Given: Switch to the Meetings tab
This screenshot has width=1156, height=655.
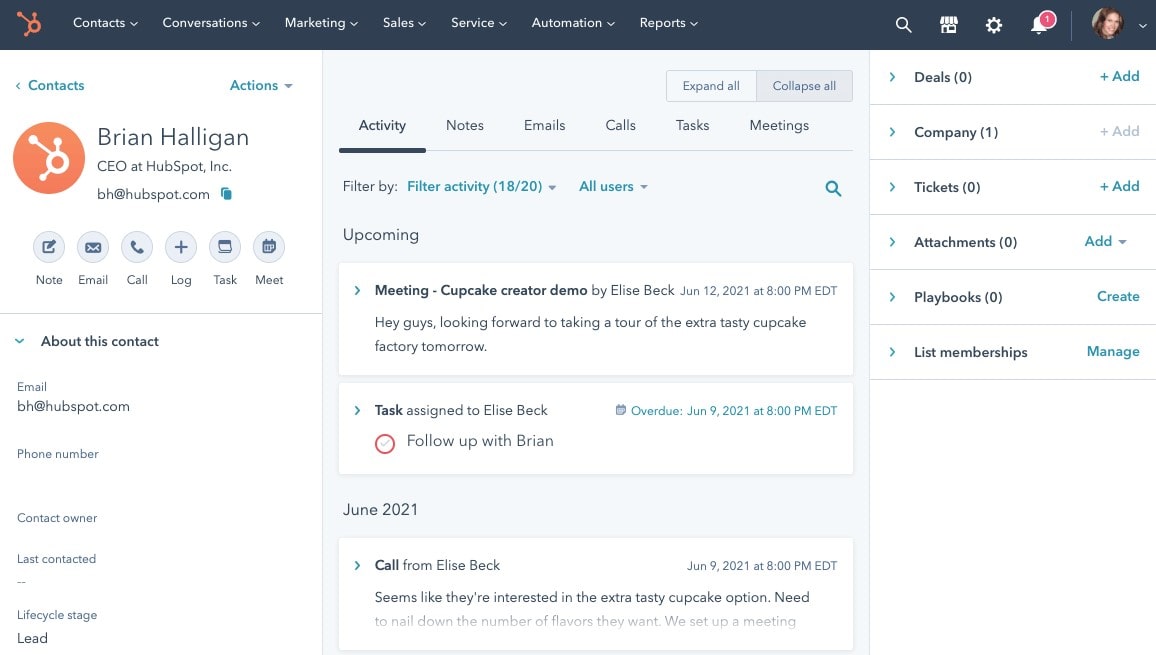Looking at the screenshot, I should click(x=779, y=125).
